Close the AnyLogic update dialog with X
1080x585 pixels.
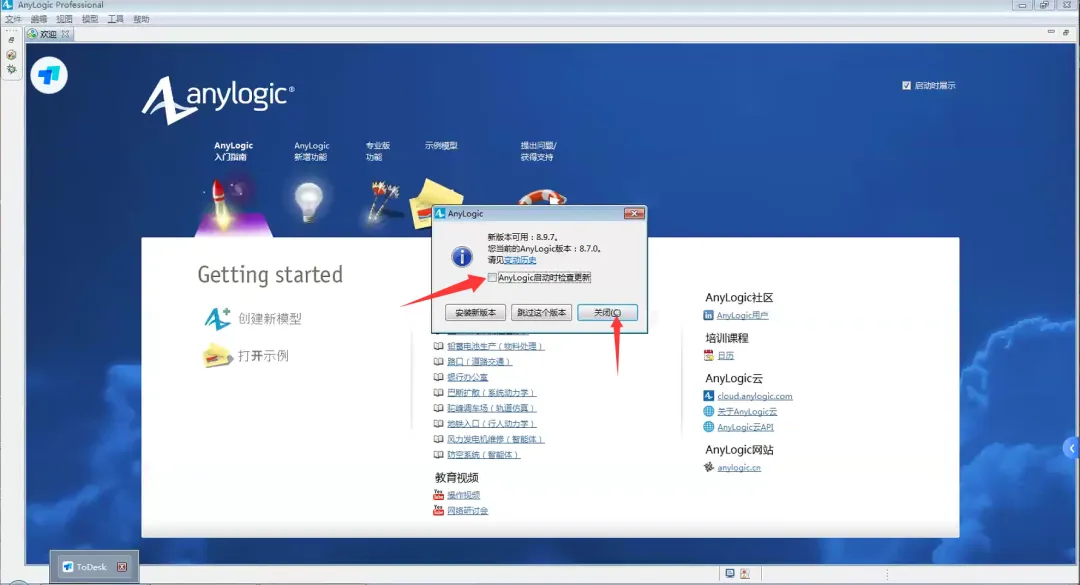click(x=634, y=214)
